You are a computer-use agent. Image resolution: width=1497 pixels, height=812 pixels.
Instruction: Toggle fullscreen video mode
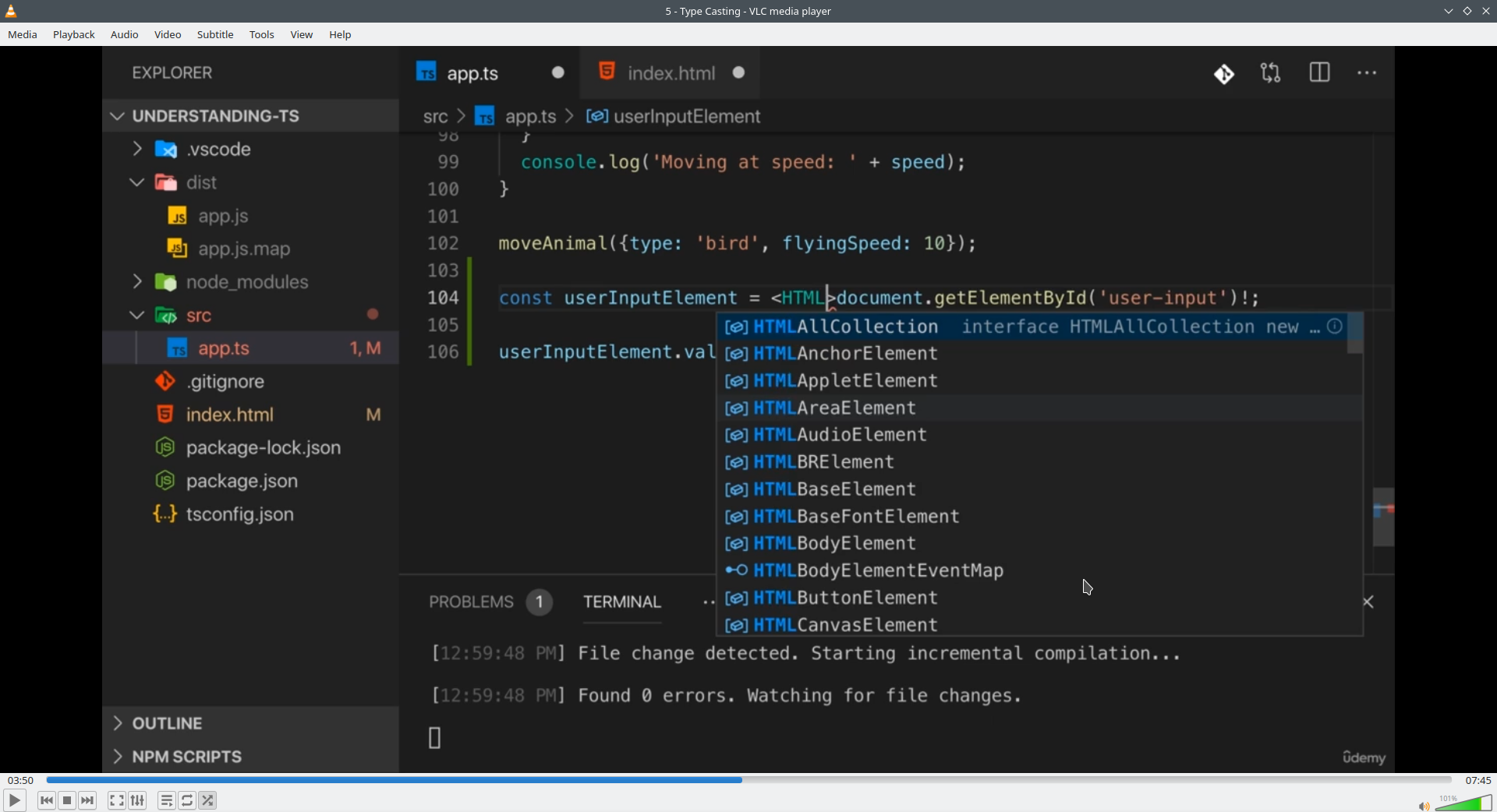click(x=117, y=800)
